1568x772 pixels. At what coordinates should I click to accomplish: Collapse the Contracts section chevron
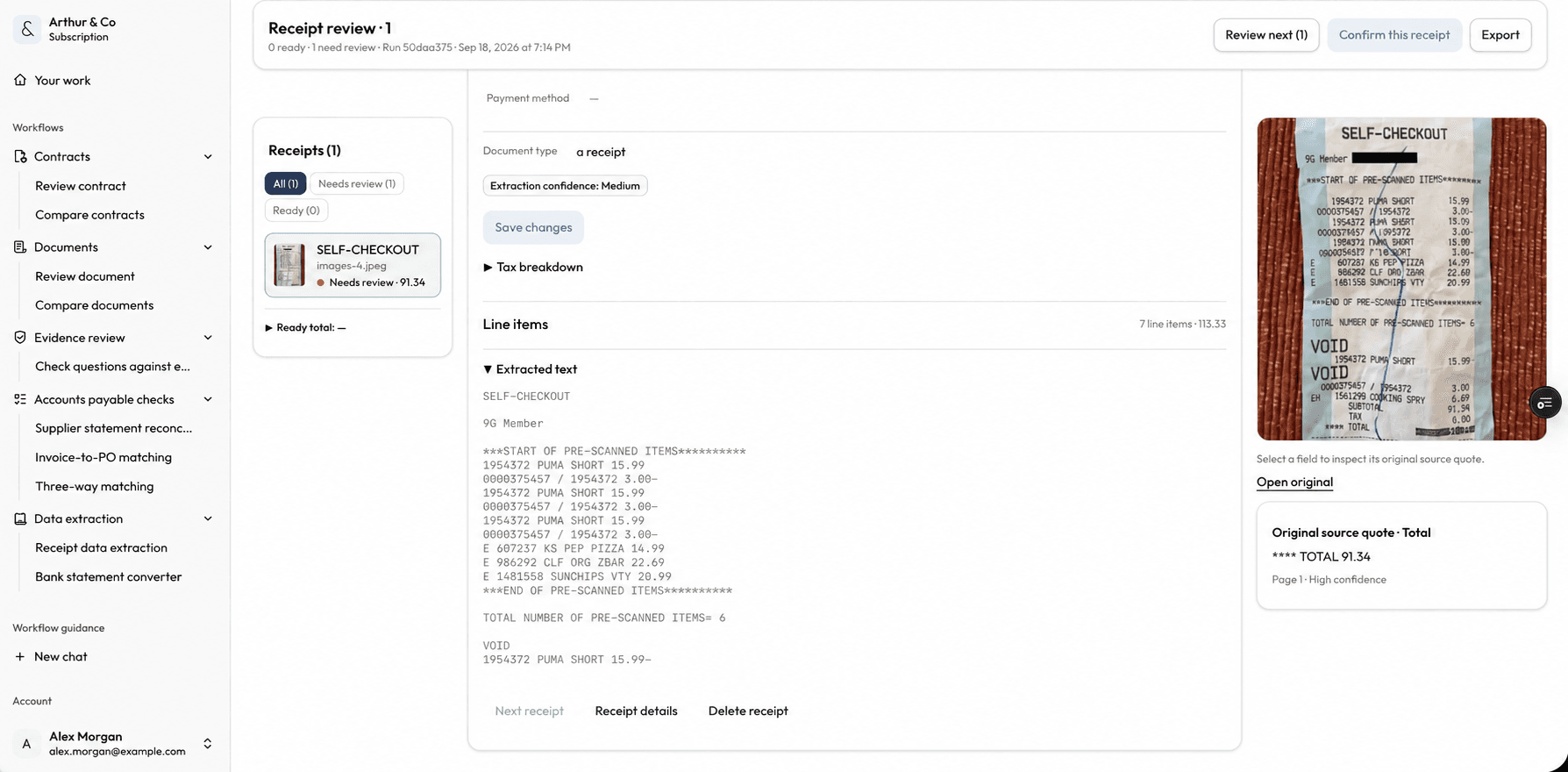coord(208,156)
